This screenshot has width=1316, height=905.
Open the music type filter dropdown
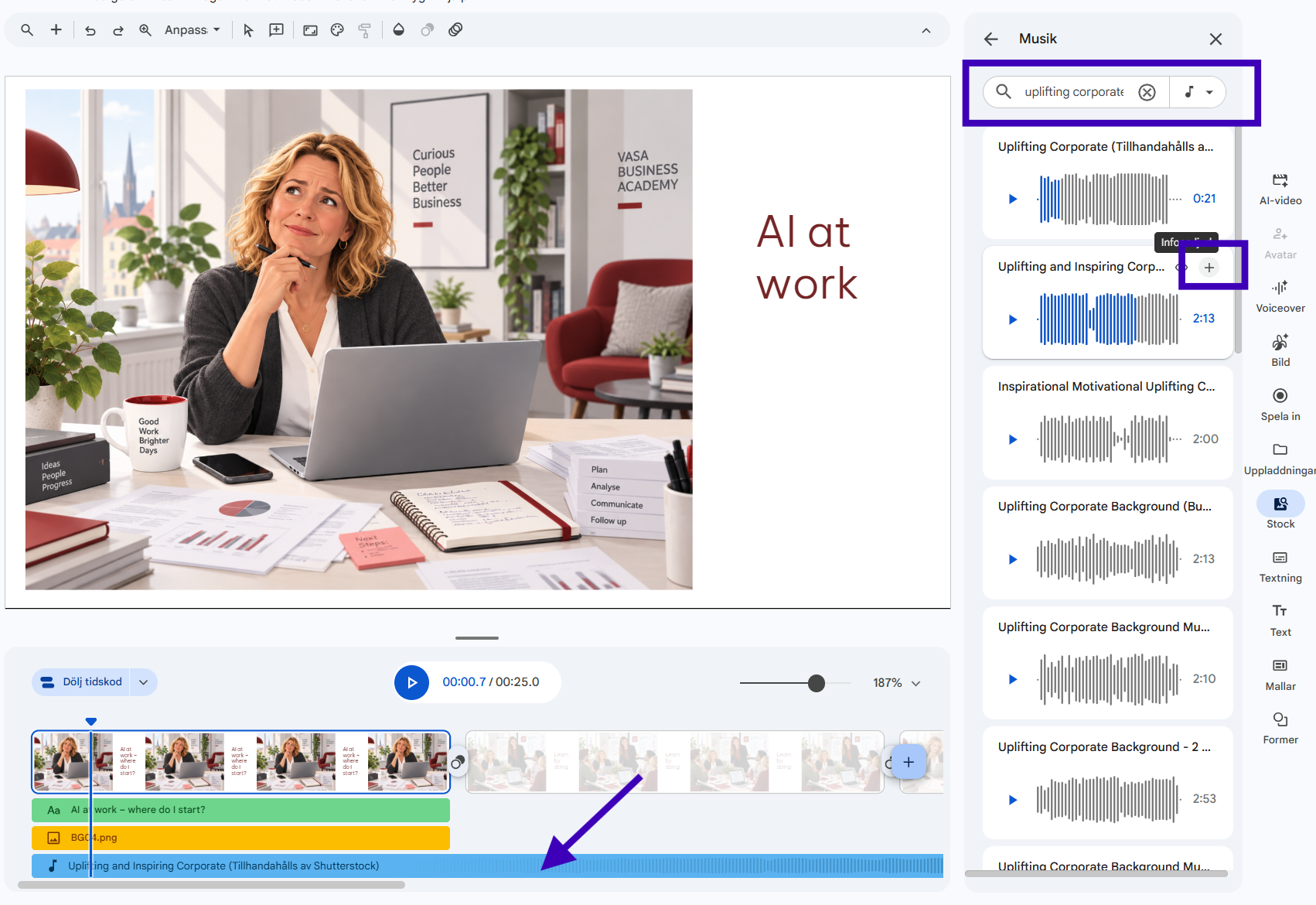1198,92
